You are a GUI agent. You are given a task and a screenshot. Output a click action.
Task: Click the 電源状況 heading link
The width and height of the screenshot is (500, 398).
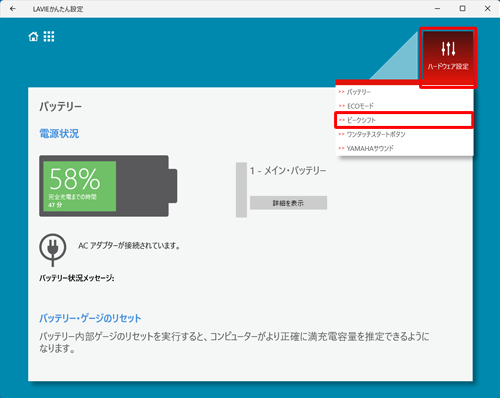pos(59,134)
